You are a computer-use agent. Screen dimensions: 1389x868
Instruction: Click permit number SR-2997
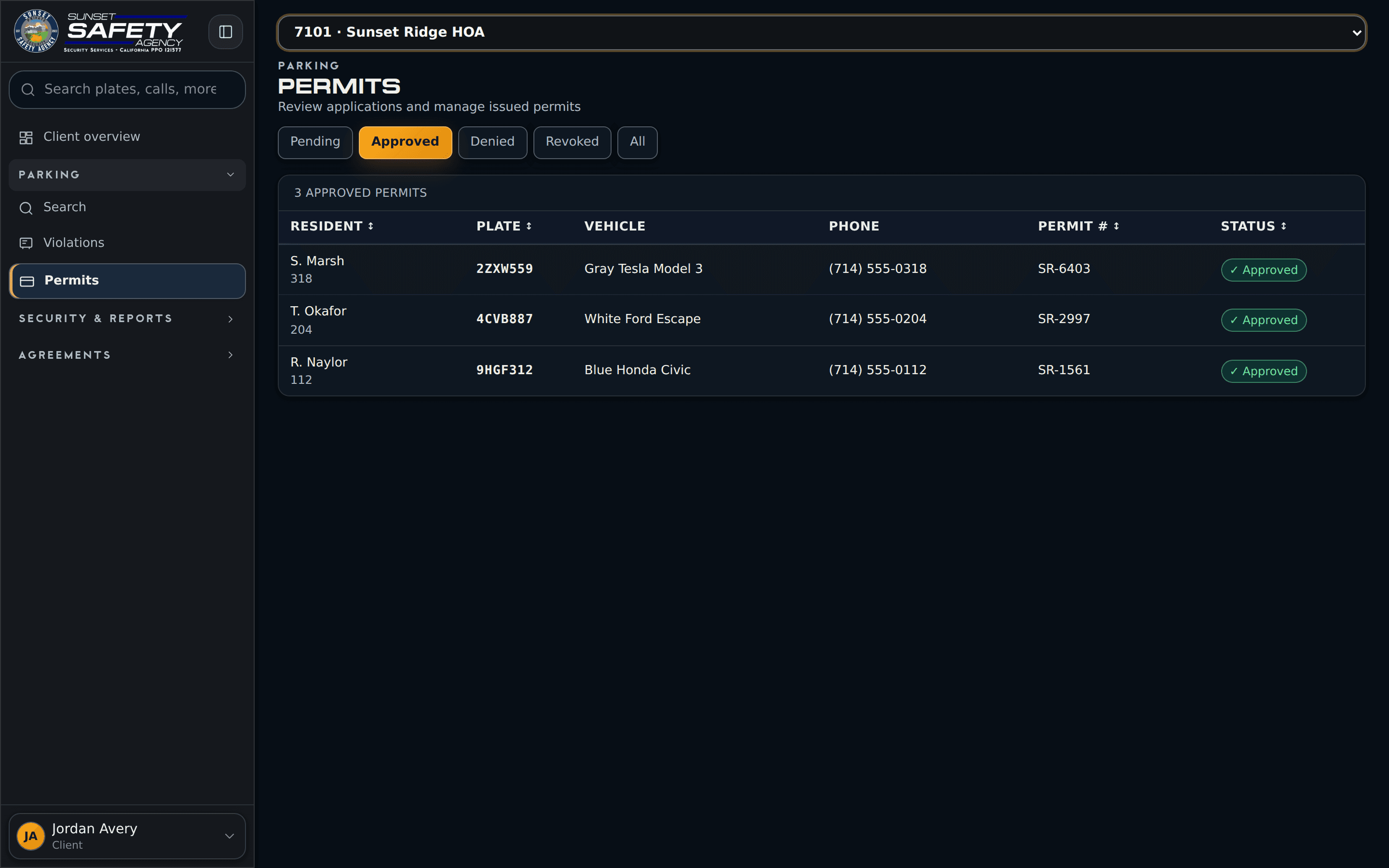[x=1063, y=319]
